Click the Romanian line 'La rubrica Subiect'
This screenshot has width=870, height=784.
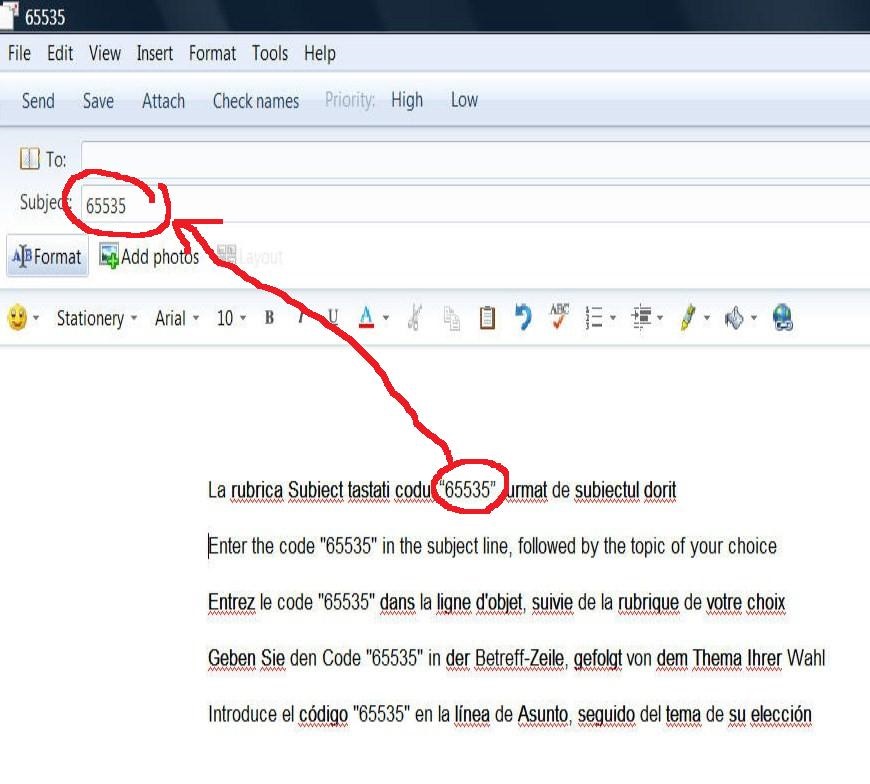(x=442, y=490)
